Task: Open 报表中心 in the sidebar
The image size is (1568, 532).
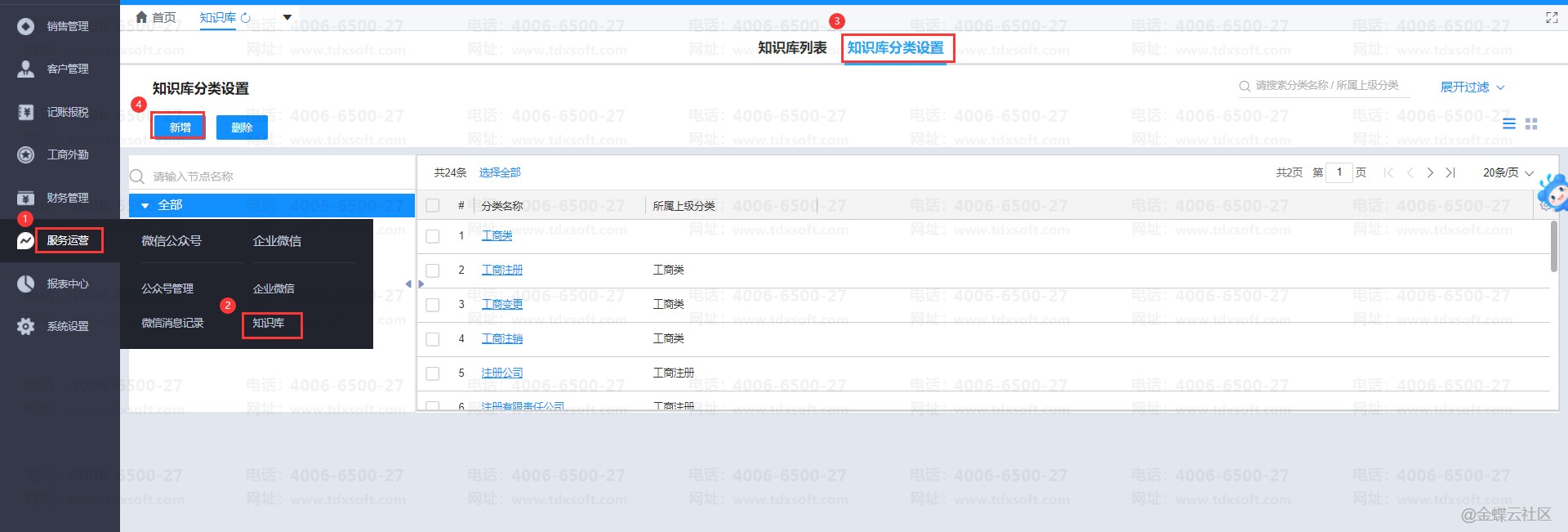Action: click(x=67, y=284)
